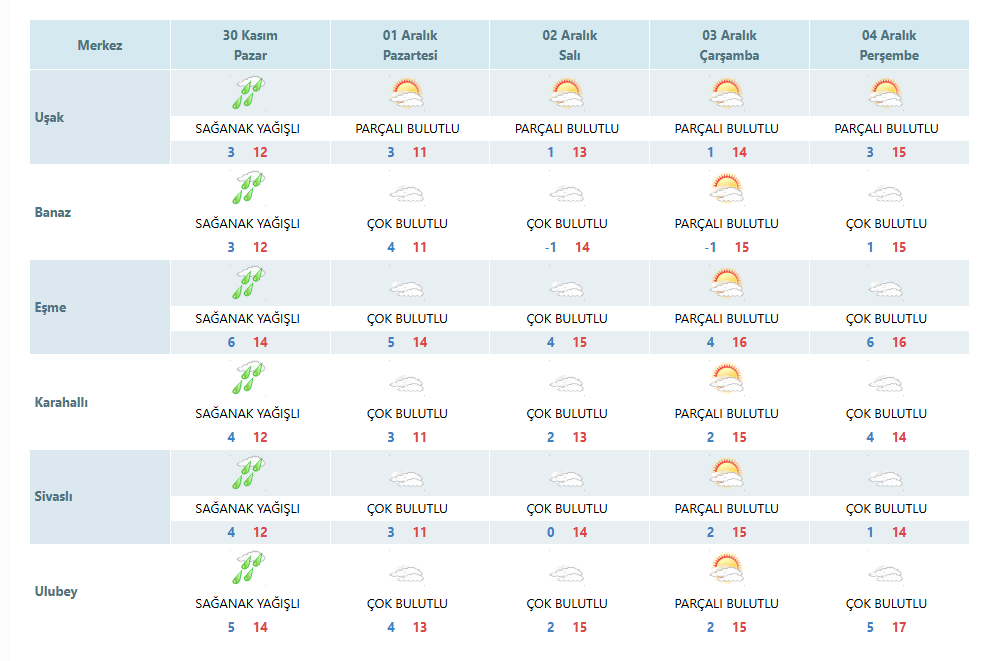
Task: Click Ulubey's partly cloudy sun icon for 03 Aralık
Action: coord(727,568)
